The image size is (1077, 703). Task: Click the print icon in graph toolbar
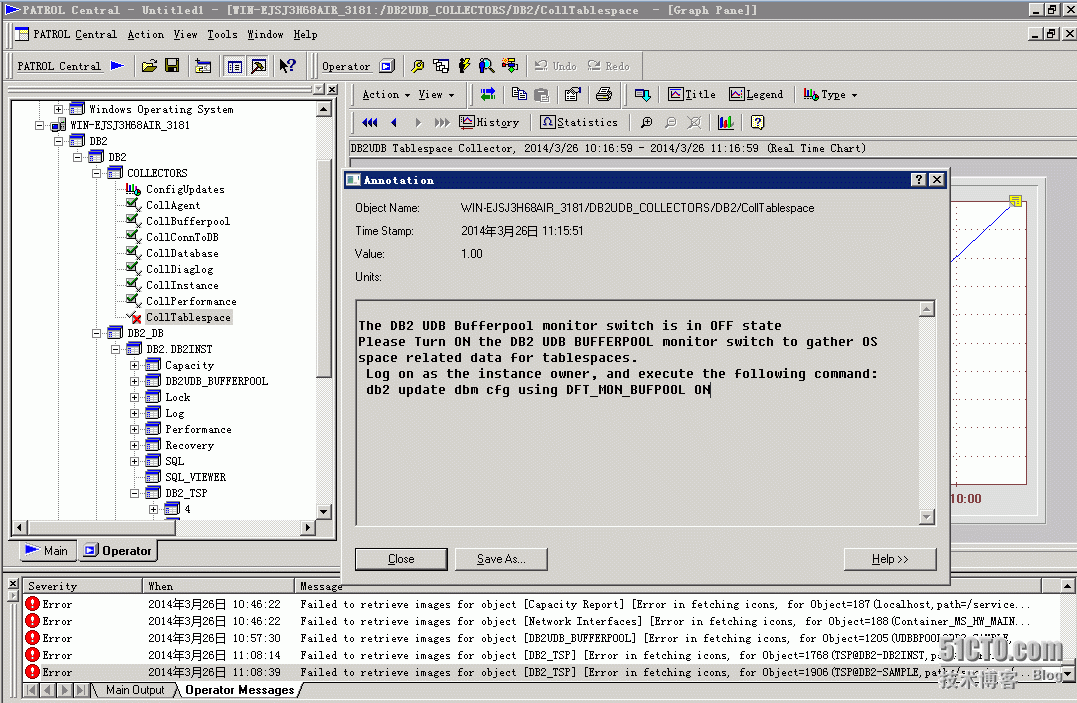coord(604,94)
